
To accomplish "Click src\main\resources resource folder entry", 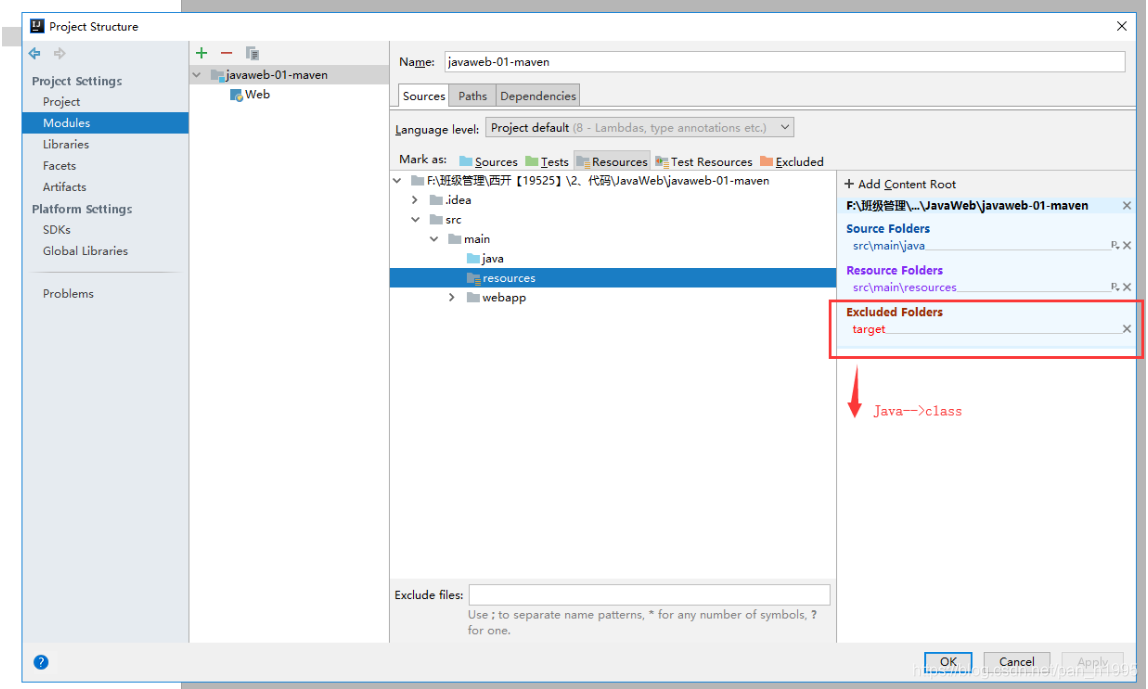I will pyautogui.click(x=904, y=288).
